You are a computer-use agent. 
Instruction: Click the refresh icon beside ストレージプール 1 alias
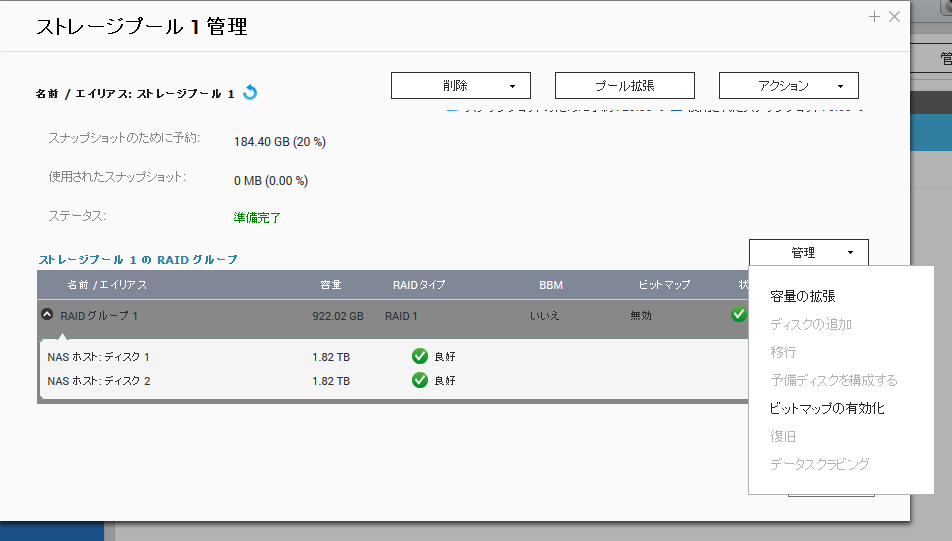pyautogui.click(x=250, y=93)
